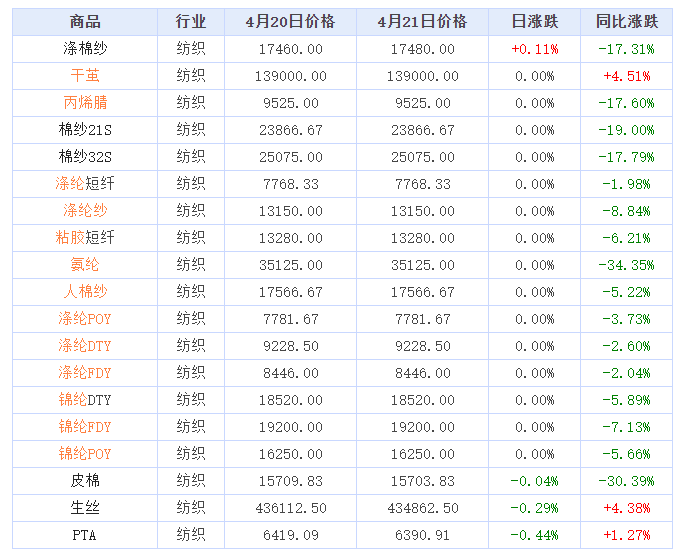Screen dimensions: 685x557
Task: Open the 锦纶FDY commodity link
Action: tap(85, 427)
